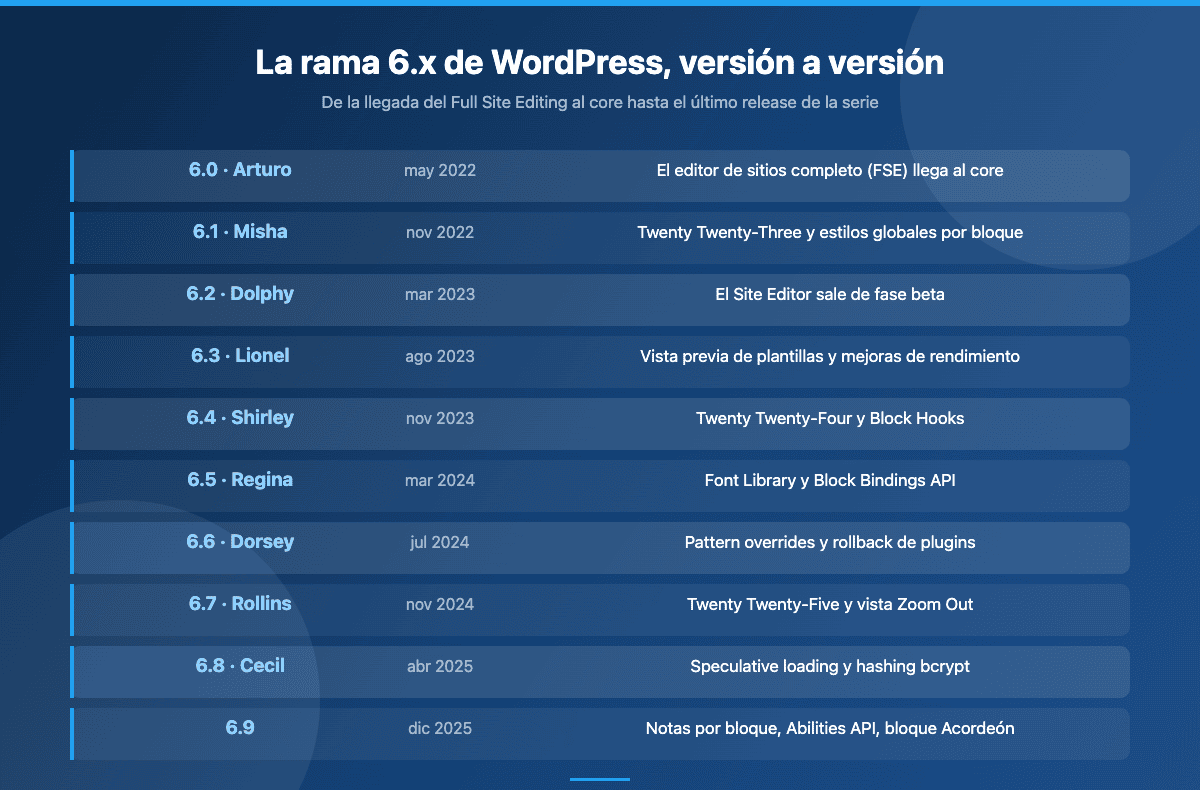The image size is (1200, 790).
Task: Select the '6.2 · Dolphy' version label
Action: point(240,294)
